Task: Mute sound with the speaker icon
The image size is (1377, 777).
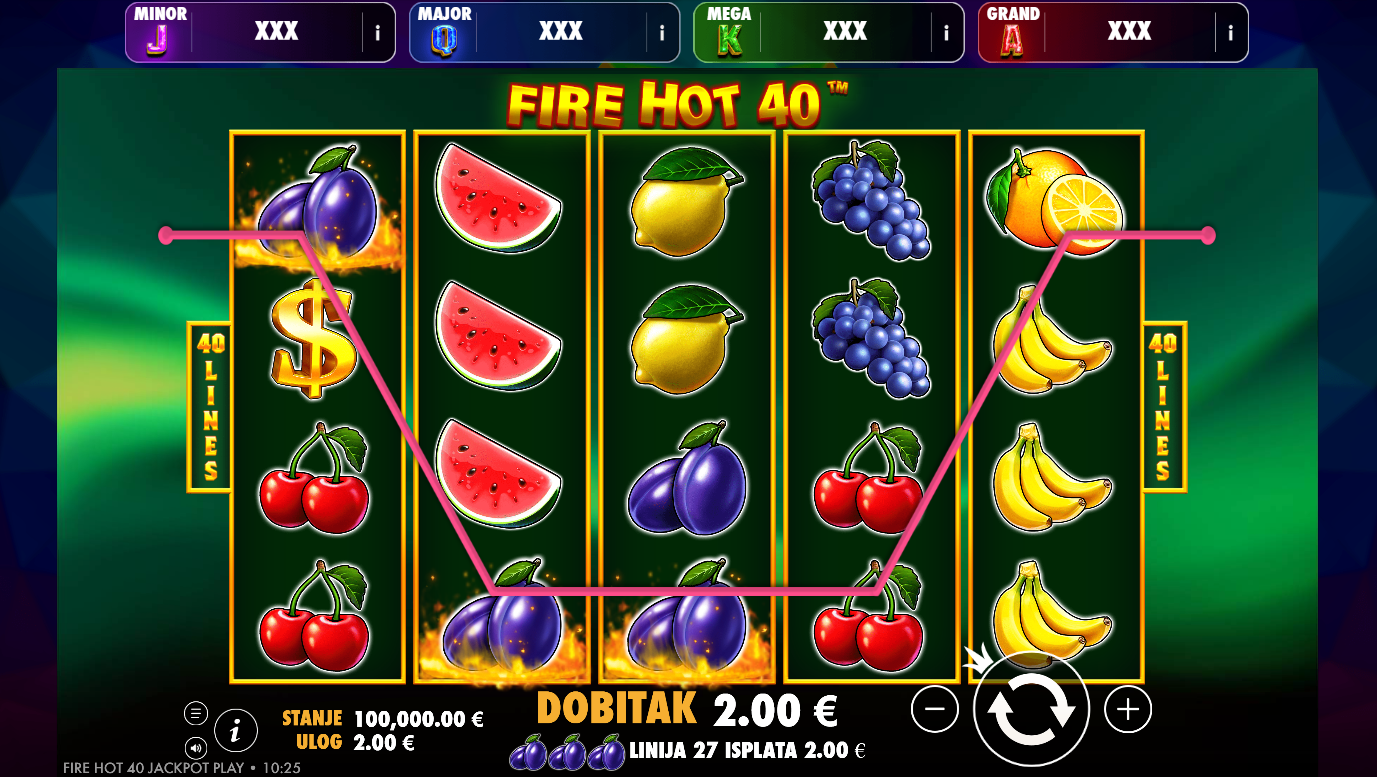Action: coord(196,747)
